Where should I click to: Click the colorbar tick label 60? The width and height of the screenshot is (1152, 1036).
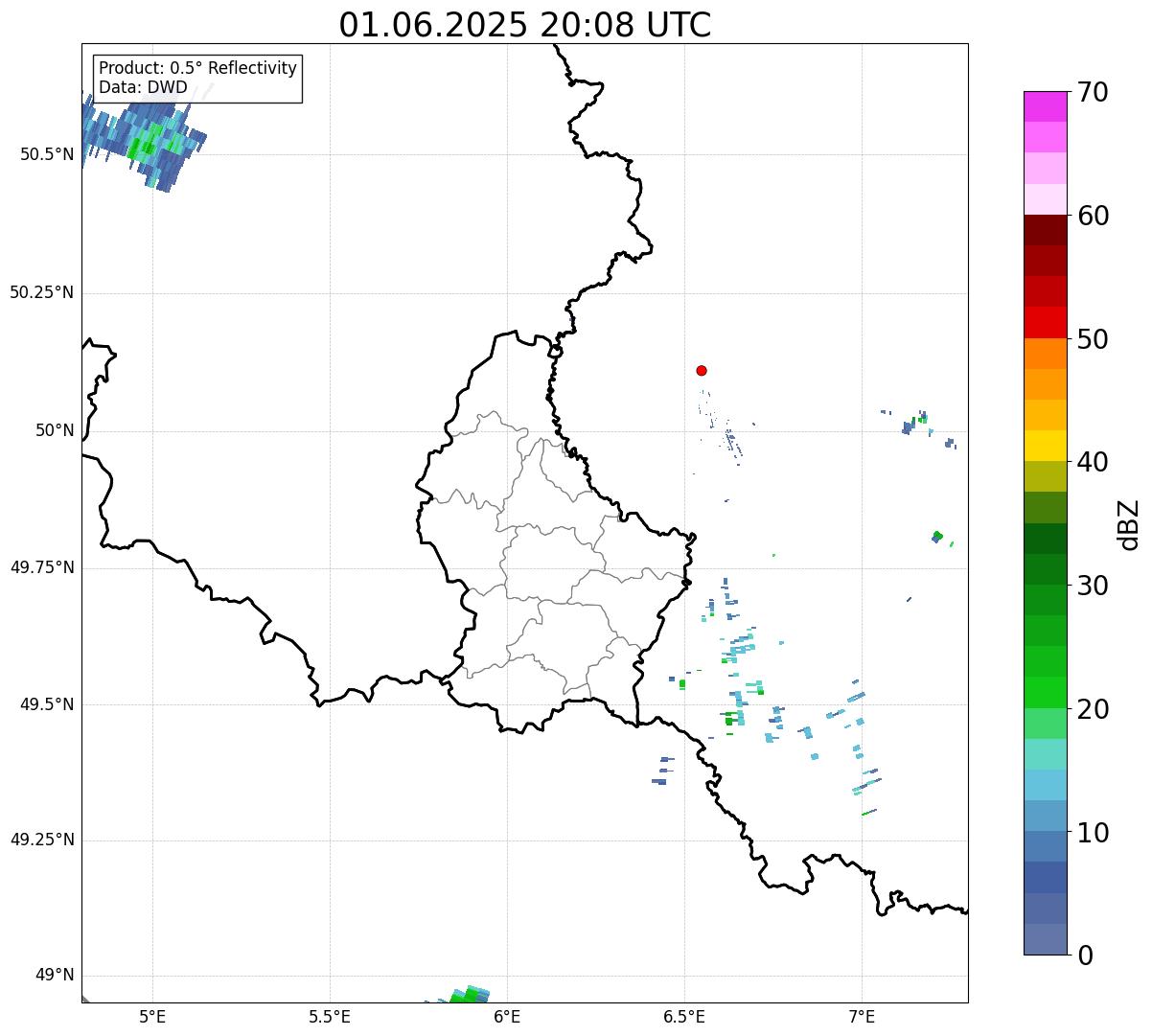click(x=1093, y=216)
